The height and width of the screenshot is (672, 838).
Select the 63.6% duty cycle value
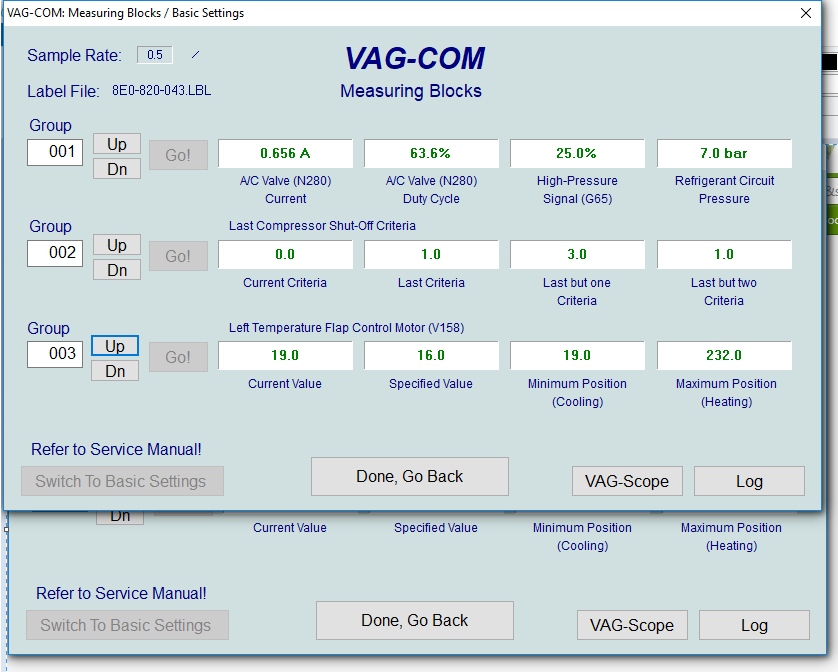(x=431, y=153)
